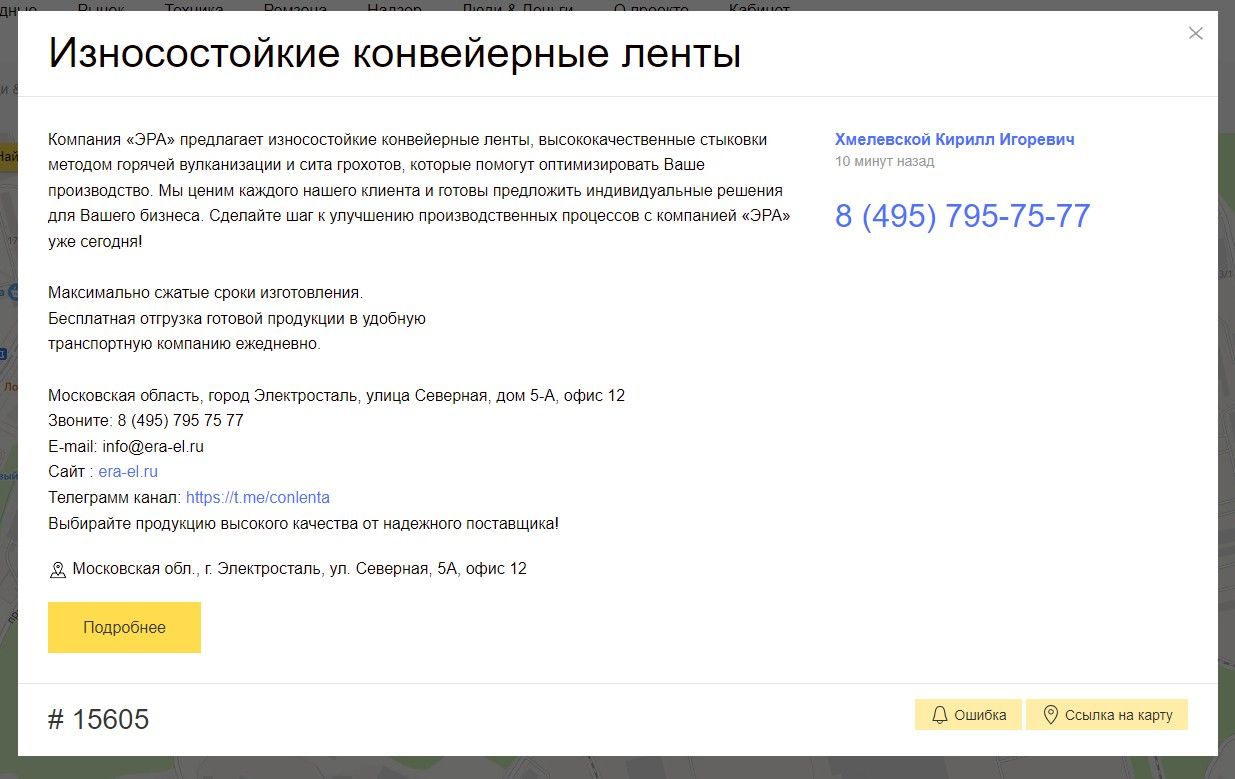Call the large phone number 8 (495) 795-75-77
1235x779 pixels.
pos(962,216)
